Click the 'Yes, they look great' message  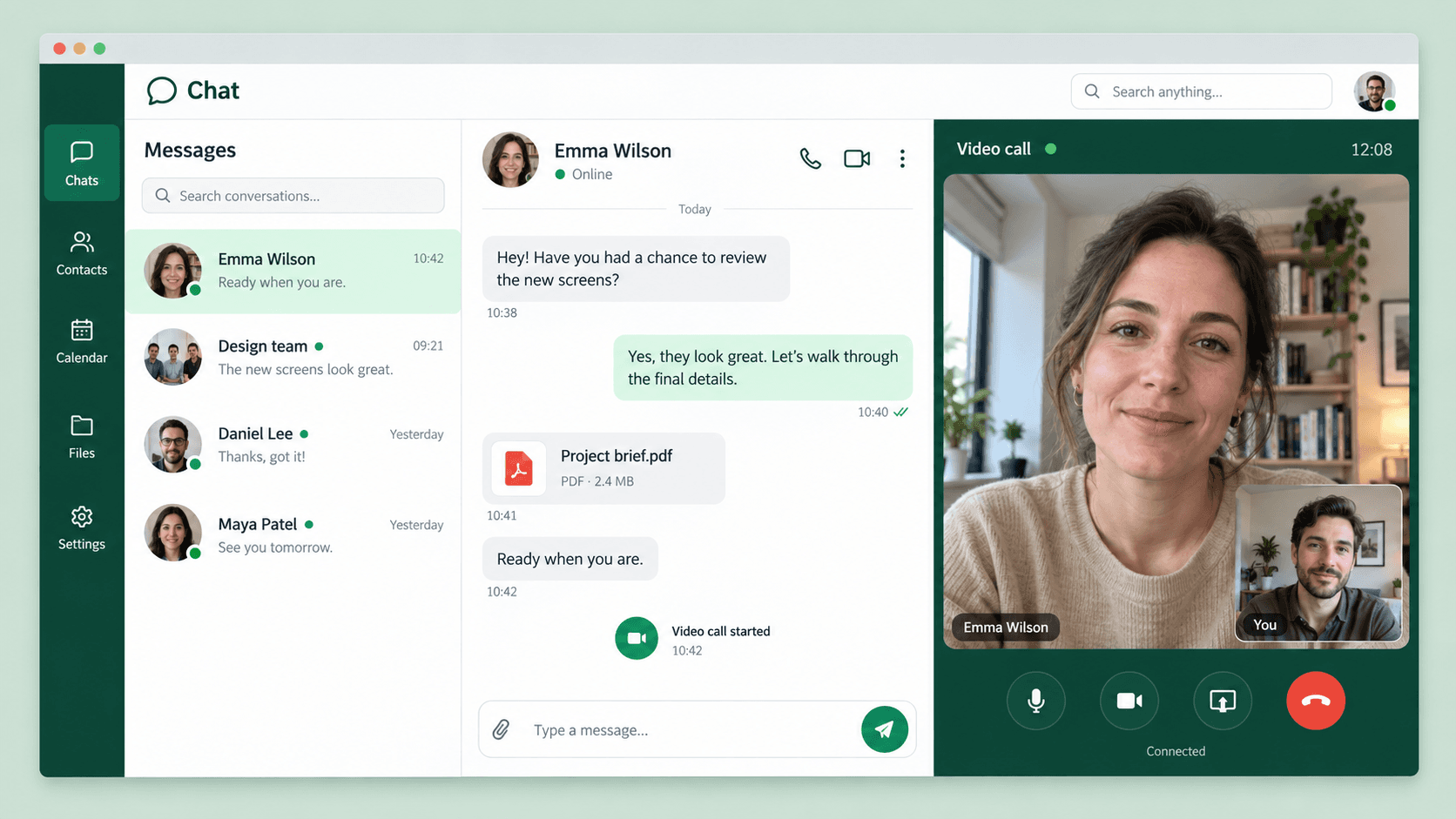coord(763,367)
